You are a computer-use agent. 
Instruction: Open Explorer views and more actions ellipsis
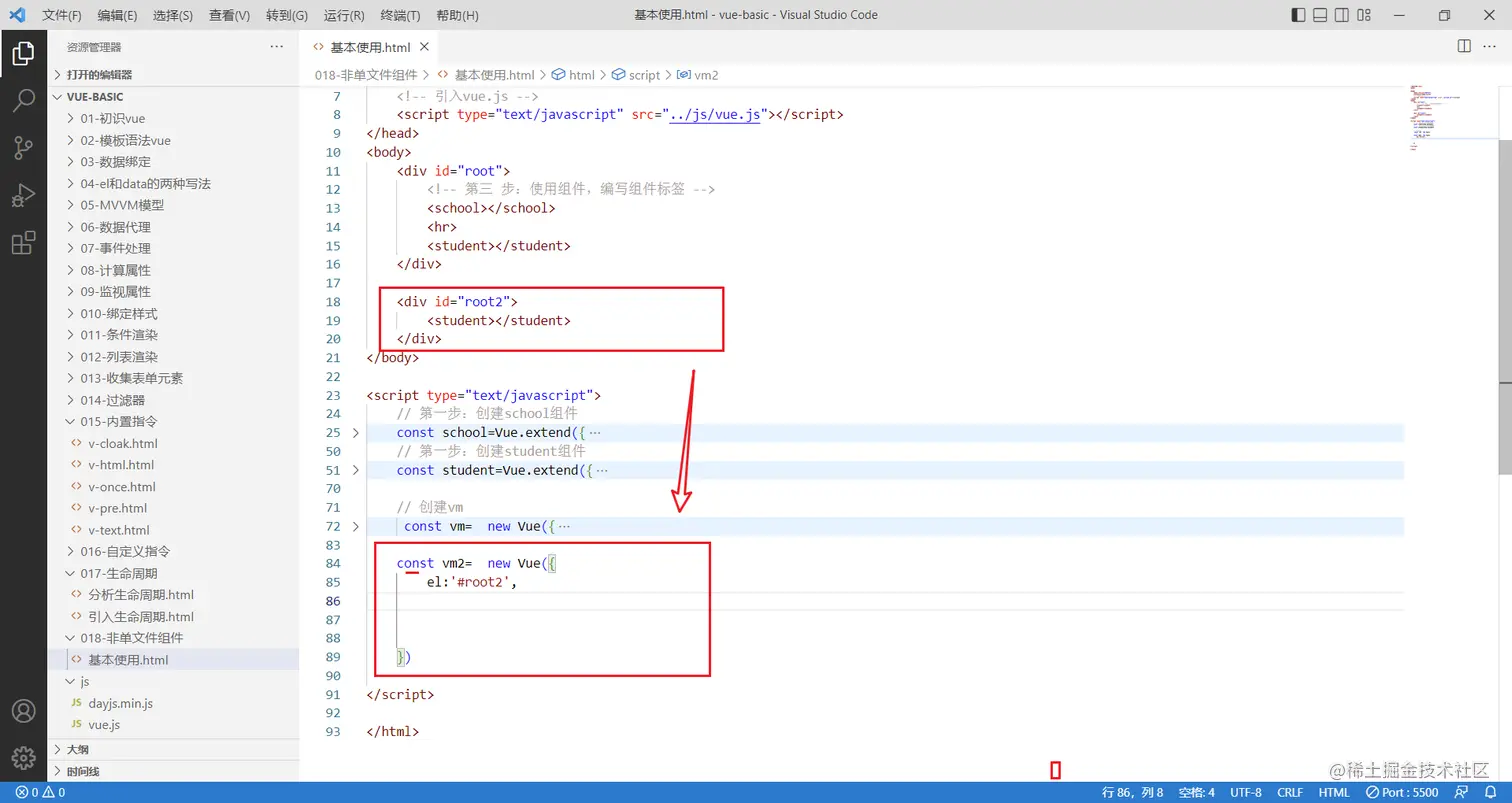[x=277, y=47]
